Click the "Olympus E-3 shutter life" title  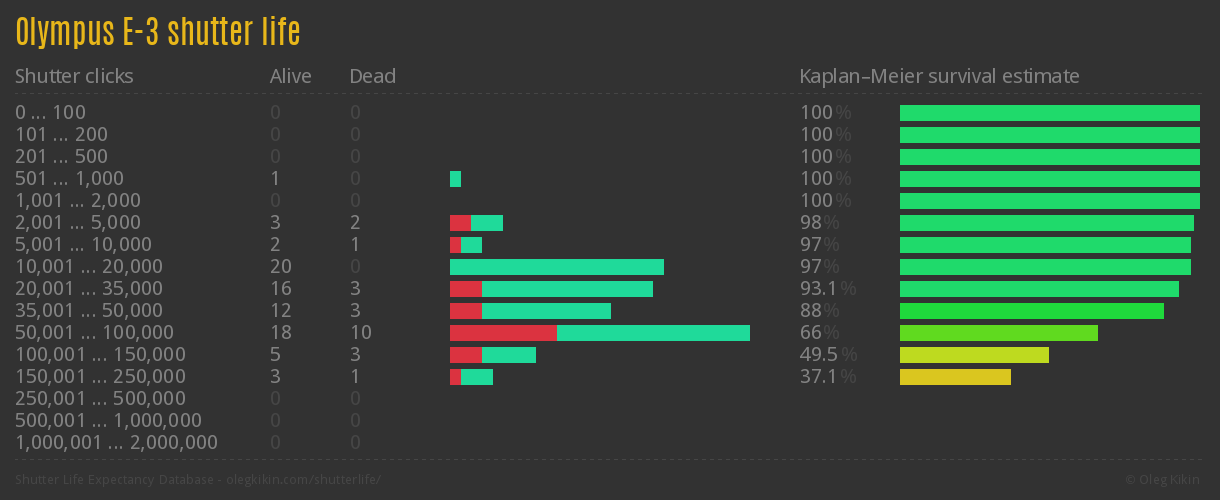click(x=158, y=32)
